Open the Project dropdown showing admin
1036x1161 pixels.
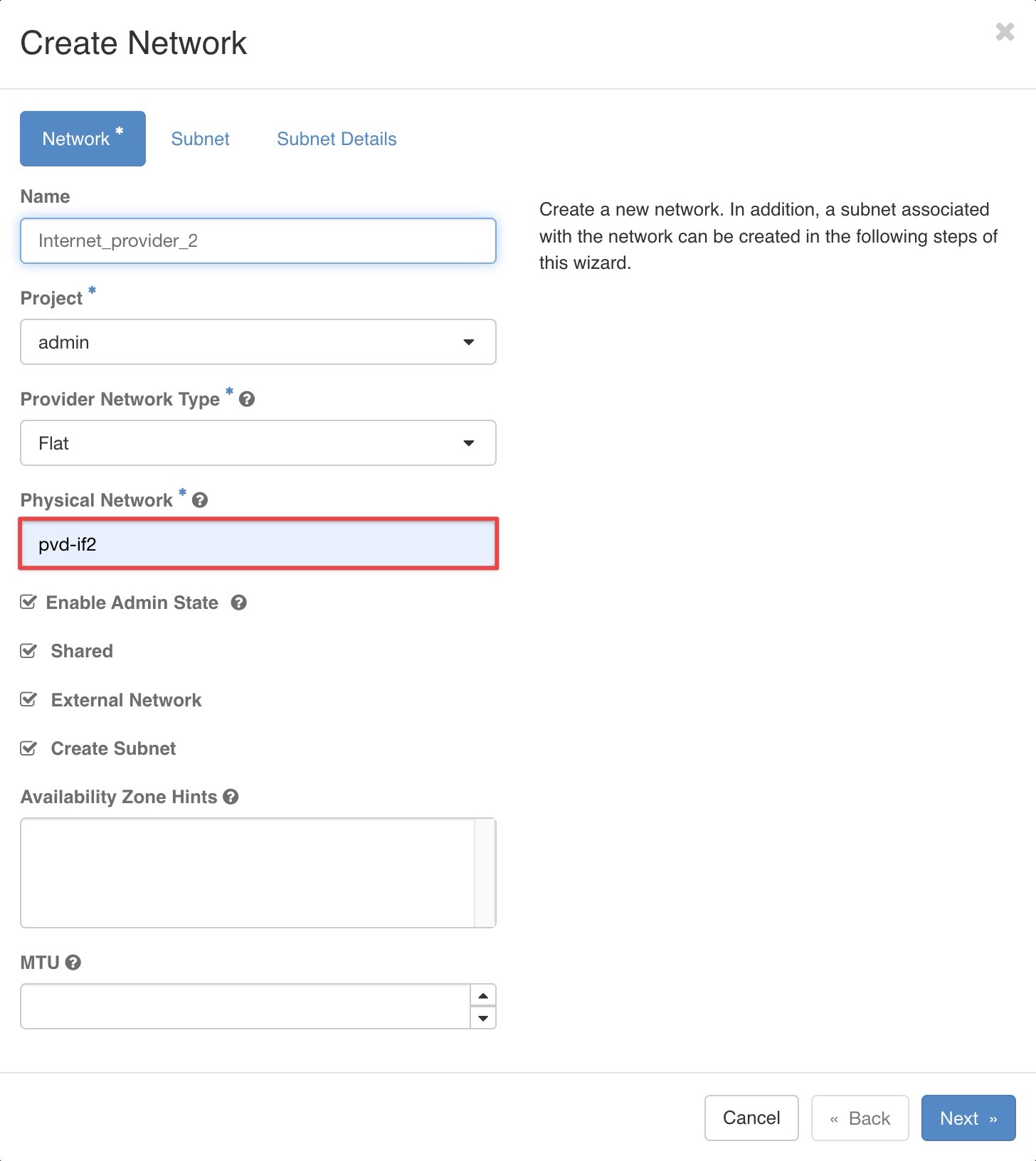(x=258, y=342)
